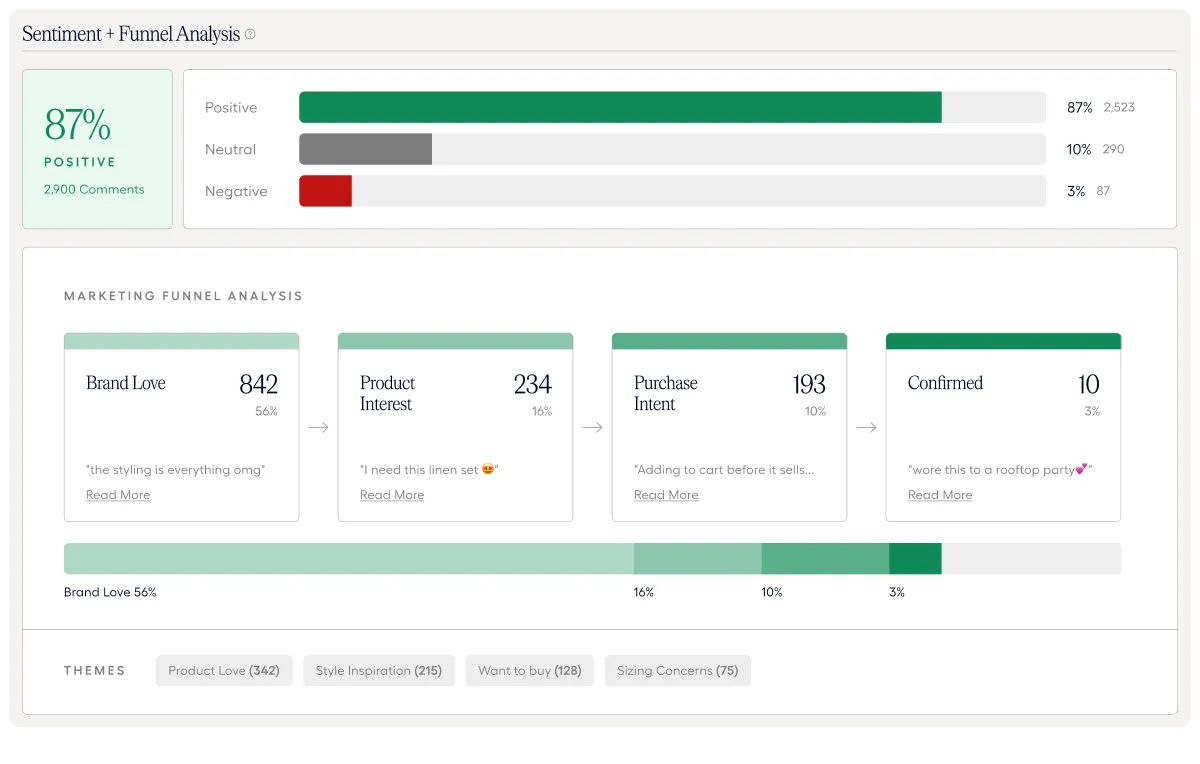Click the Marketing Funnel Analysis heading

coord(183,296)
